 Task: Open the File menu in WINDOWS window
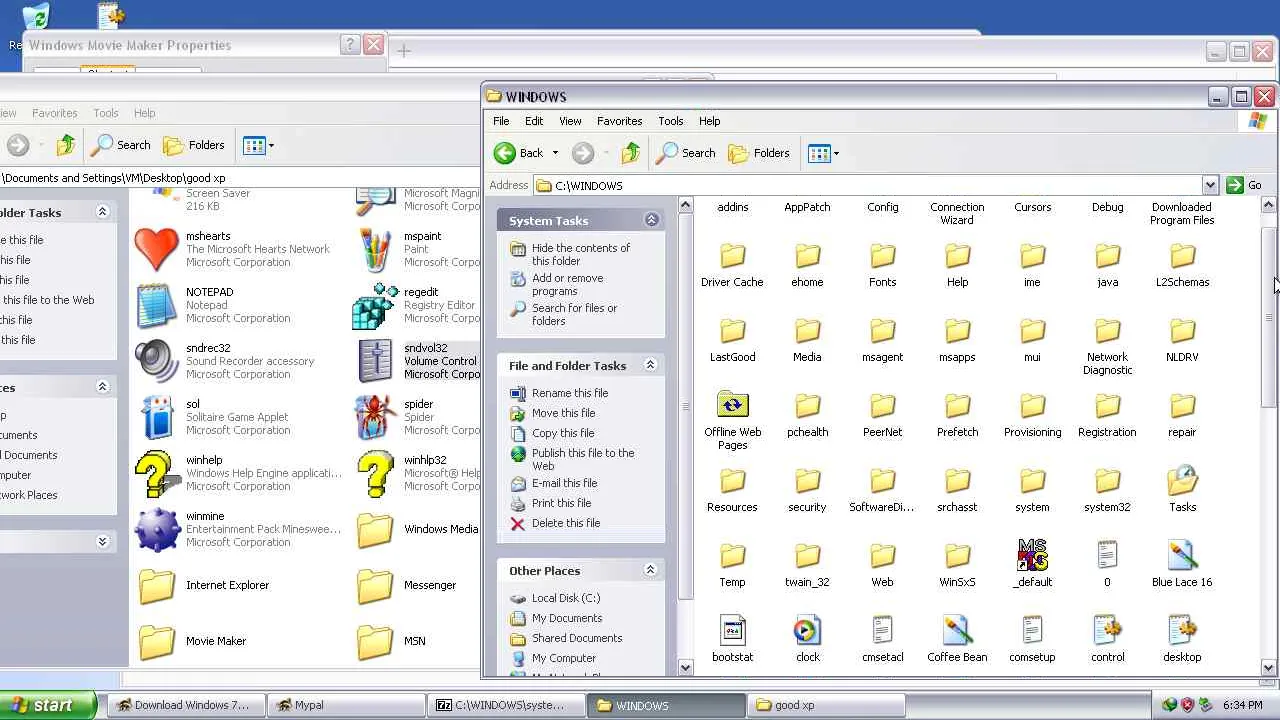click(x=501, y=121)
